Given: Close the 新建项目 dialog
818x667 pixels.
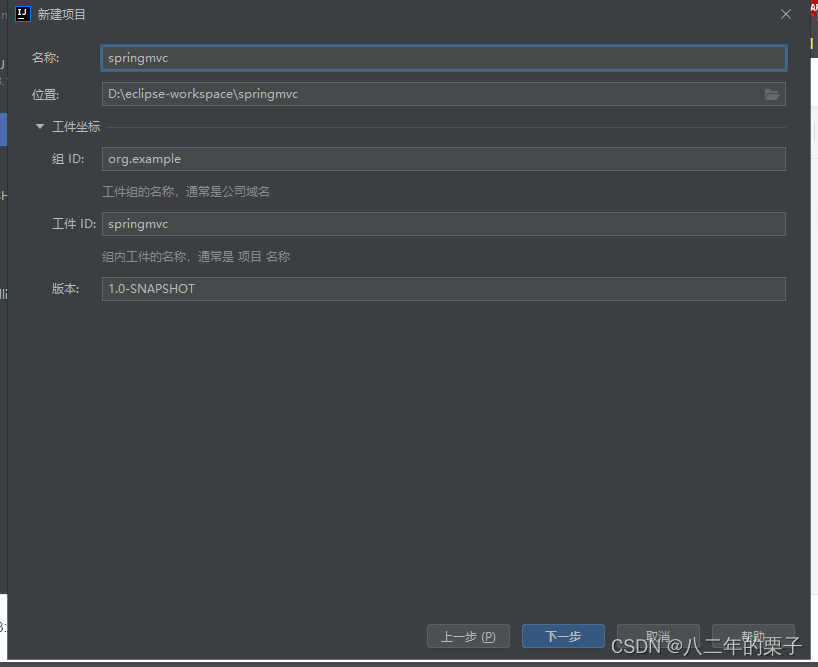Looking at the screenshot, I should coord(786,15).
